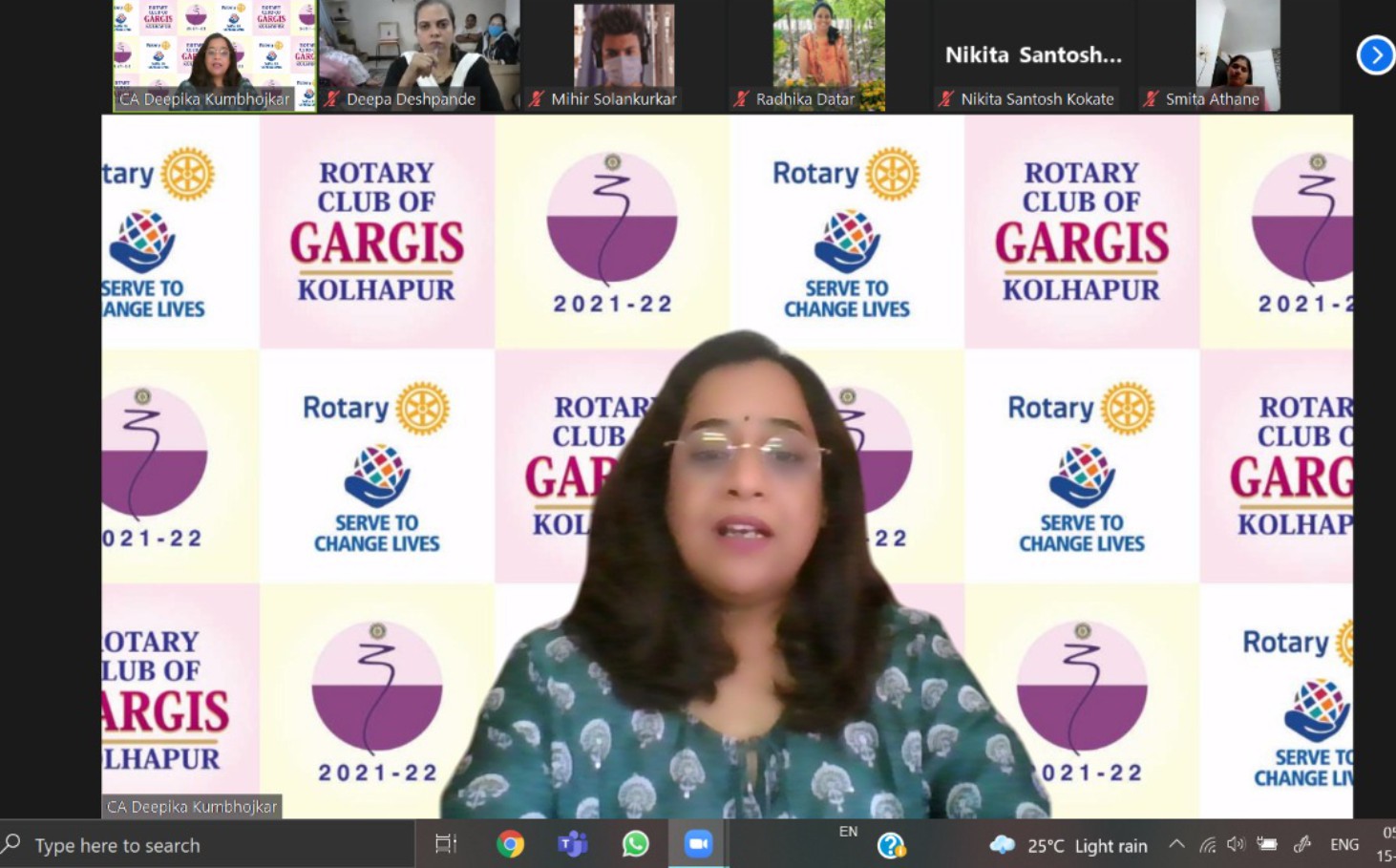Image resolution: width=1396 pixels, height=868 pixels.
Task: Select Radhika Datar's video thumbnail
Action: pos(829,55)
